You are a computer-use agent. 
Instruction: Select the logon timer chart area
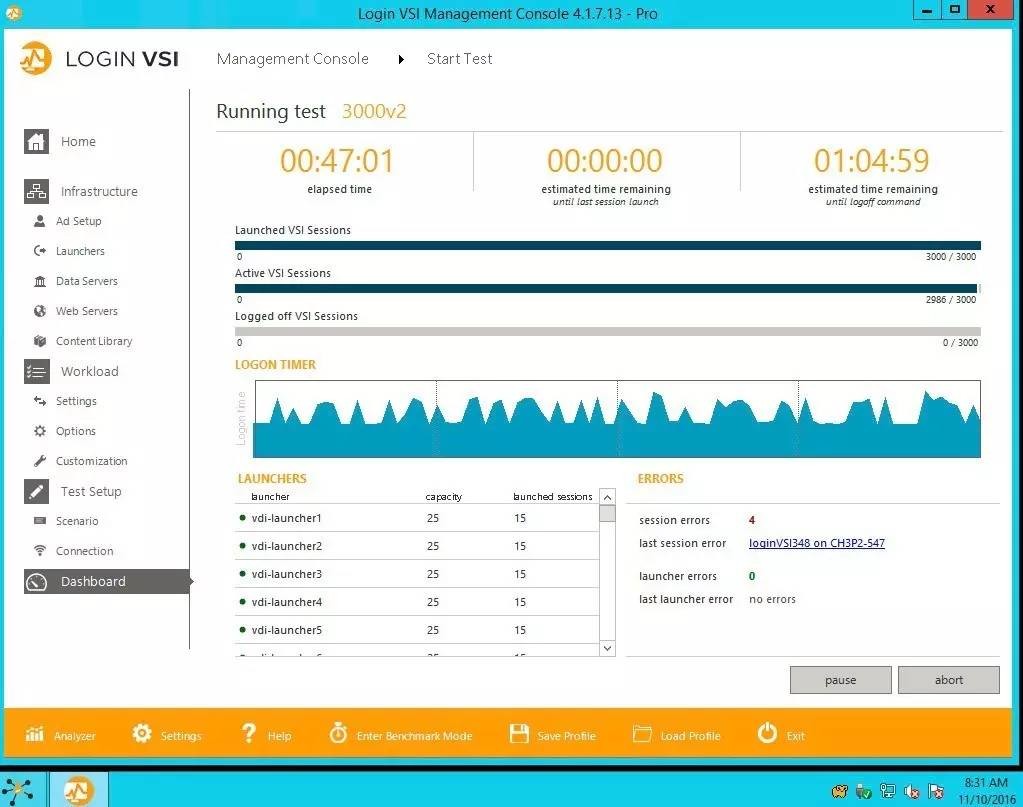(617, 419)
